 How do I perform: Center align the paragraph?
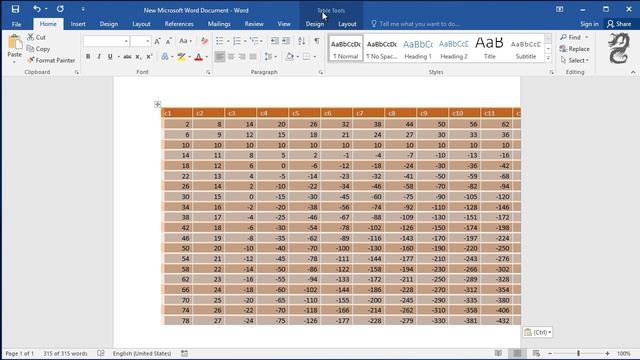pyautogui.click(x=231, y=57)
